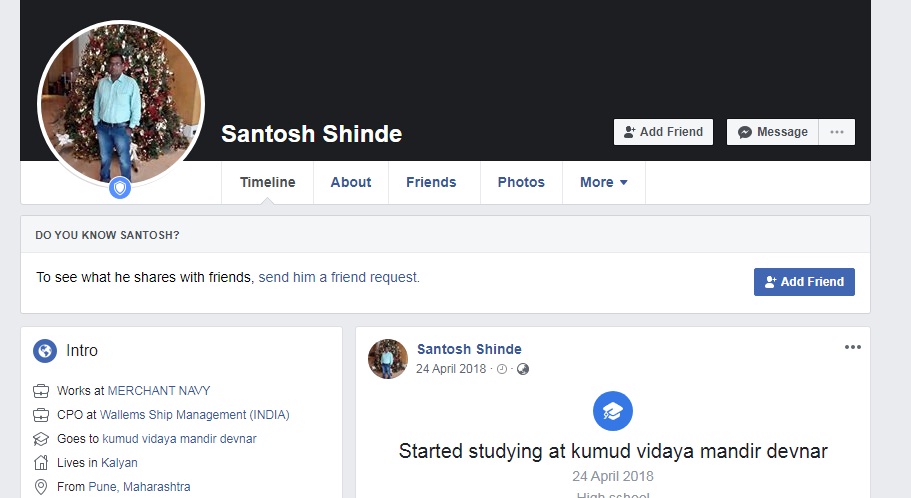Click the home icon next to Lives in
The width and height of the screenshot is (911, 498).
pyautogui.click(x=41, y=463)
